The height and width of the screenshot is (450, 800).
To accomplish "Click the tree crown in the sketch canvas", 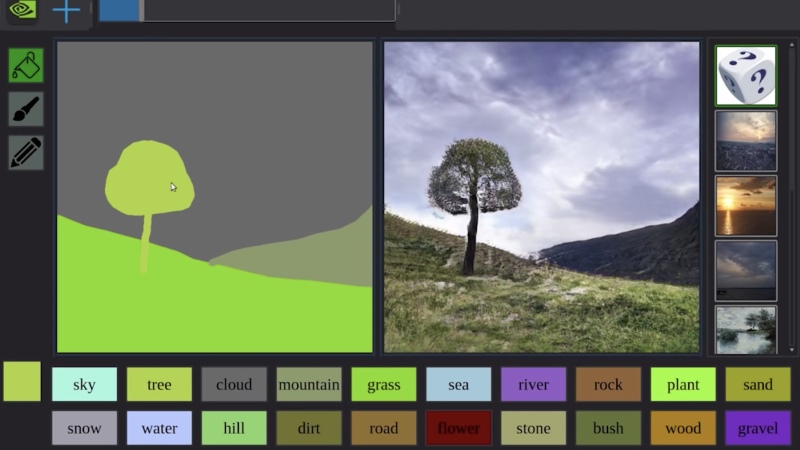I will point(149,177).
